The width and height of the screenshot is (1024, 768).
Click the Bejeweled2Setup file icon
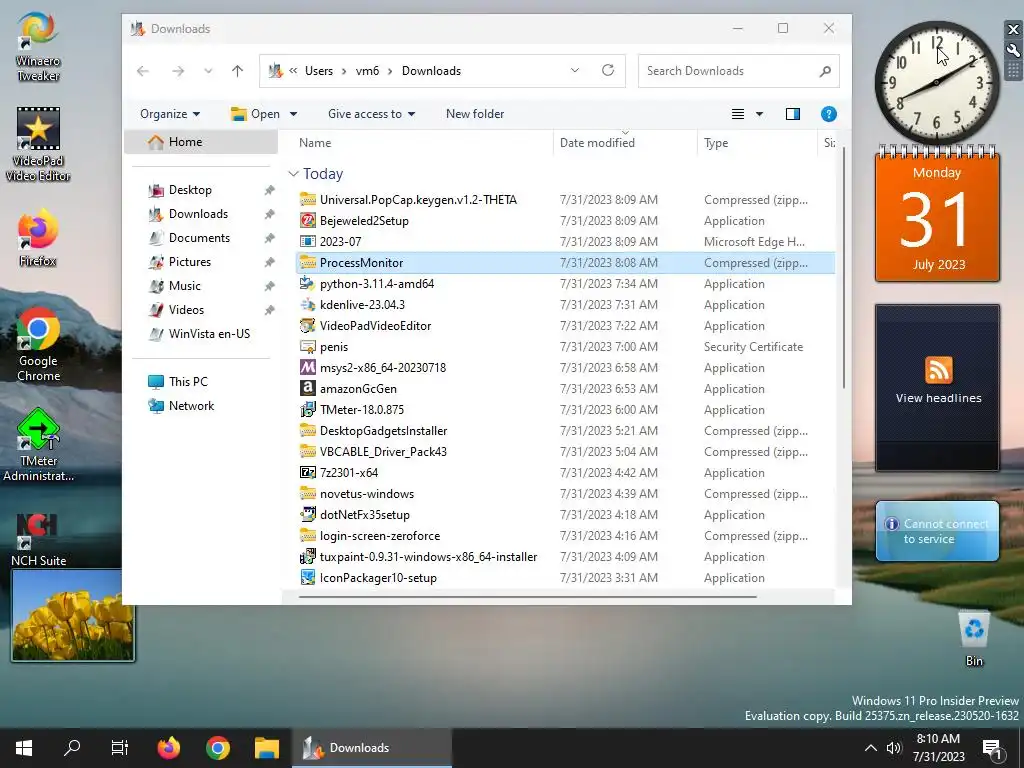(x=308, y=221)
